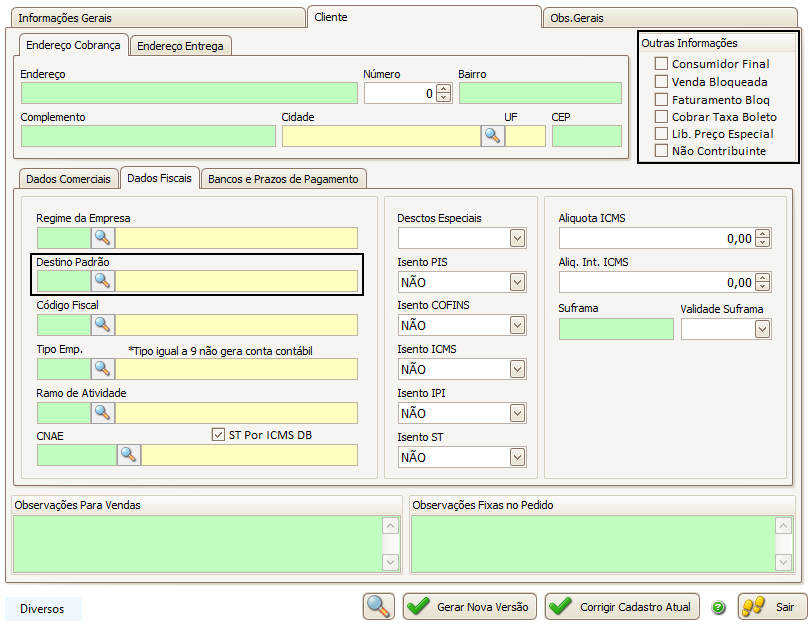Open the Validade Suframa dropdown
Screen dimensions: 810x626
click(762, 329)
